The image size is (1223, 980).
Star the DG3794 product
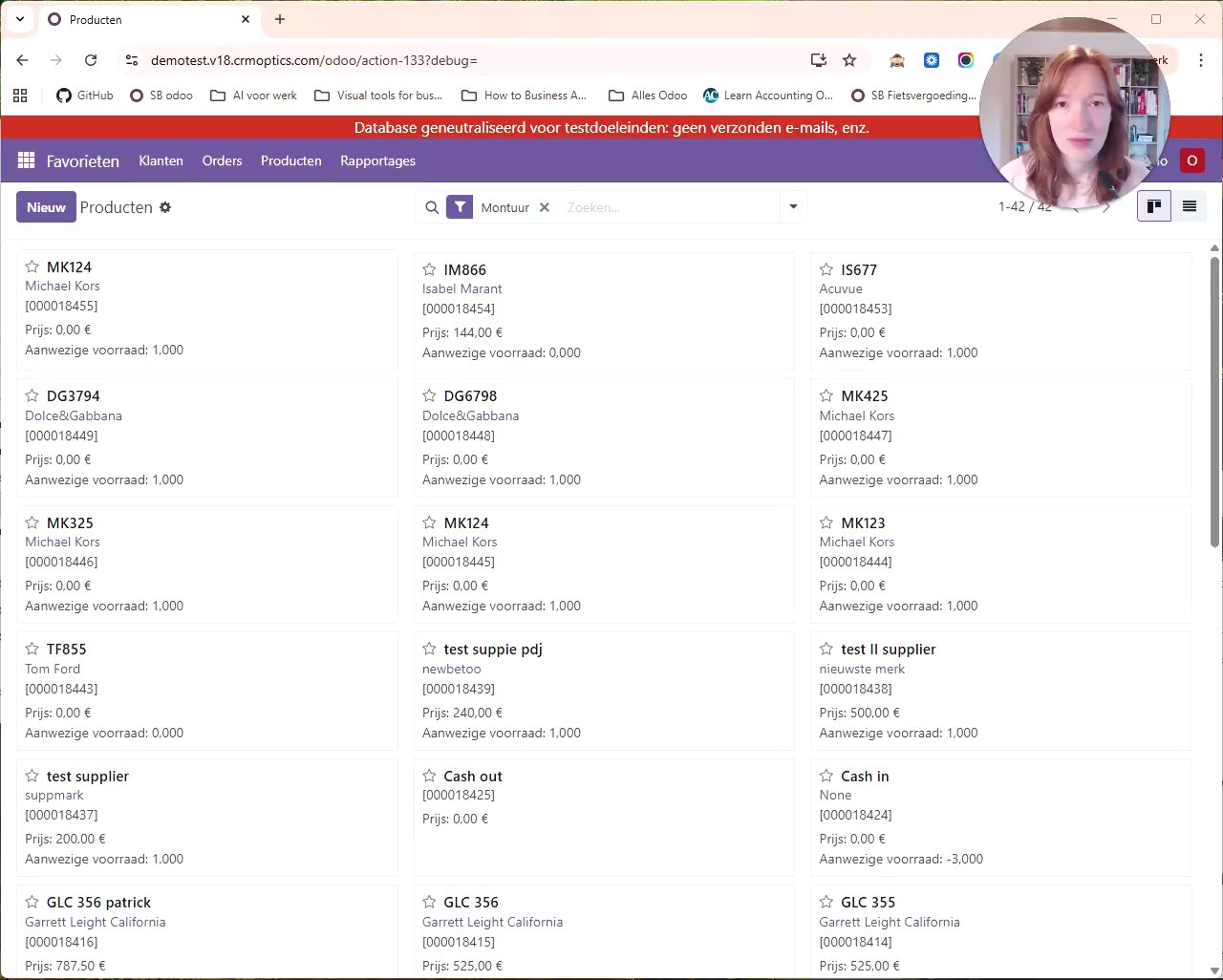tap(32, 395)
